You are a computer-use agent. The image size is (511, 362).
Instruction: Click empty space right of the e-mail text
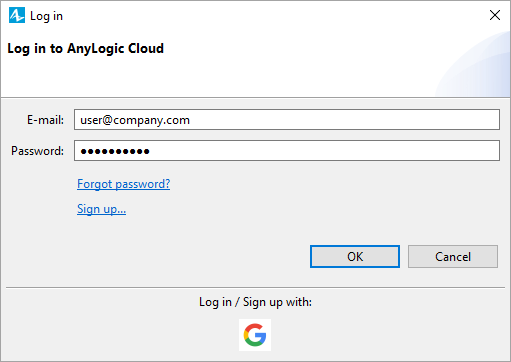(x=343, y=120)
